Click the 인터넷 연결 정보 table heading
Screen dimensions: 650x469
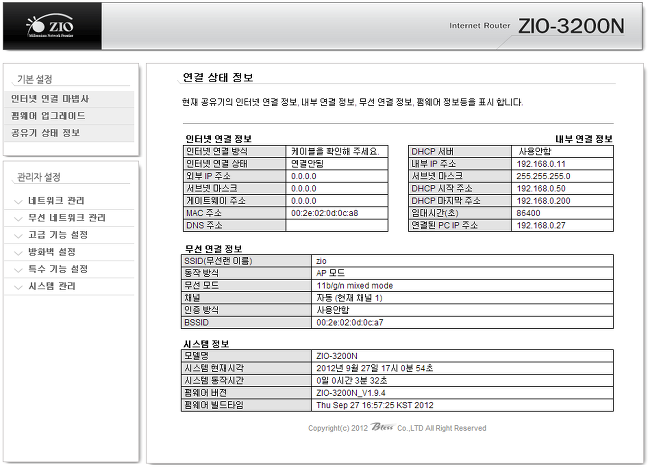point(218,139)
